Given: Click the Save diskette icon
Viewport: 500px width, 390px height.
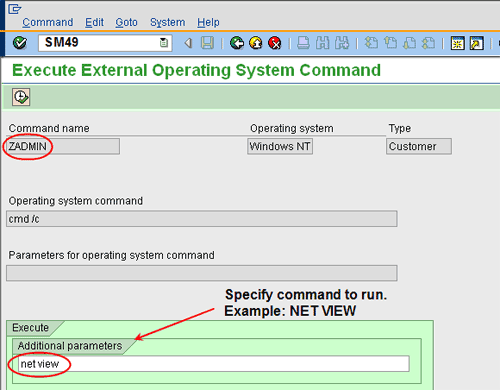Looking at the screenshot, I should (x=207, y=43).
